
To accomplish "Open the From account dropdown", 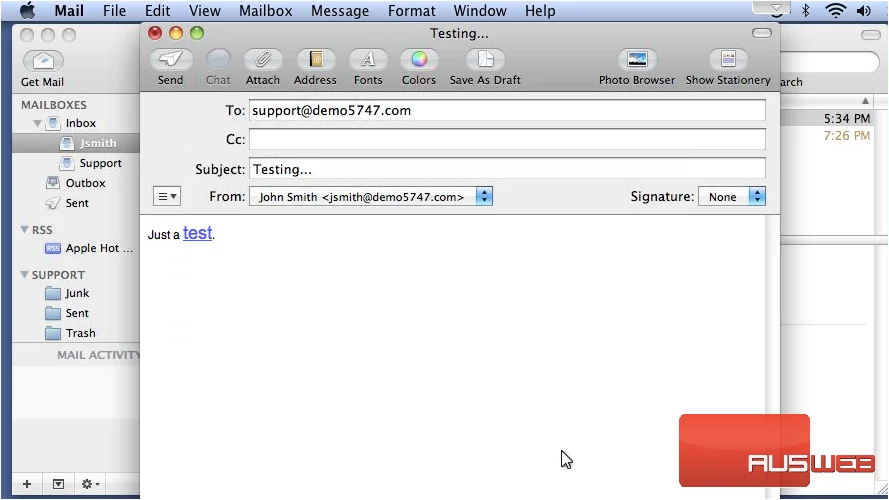I will point(371,197).
